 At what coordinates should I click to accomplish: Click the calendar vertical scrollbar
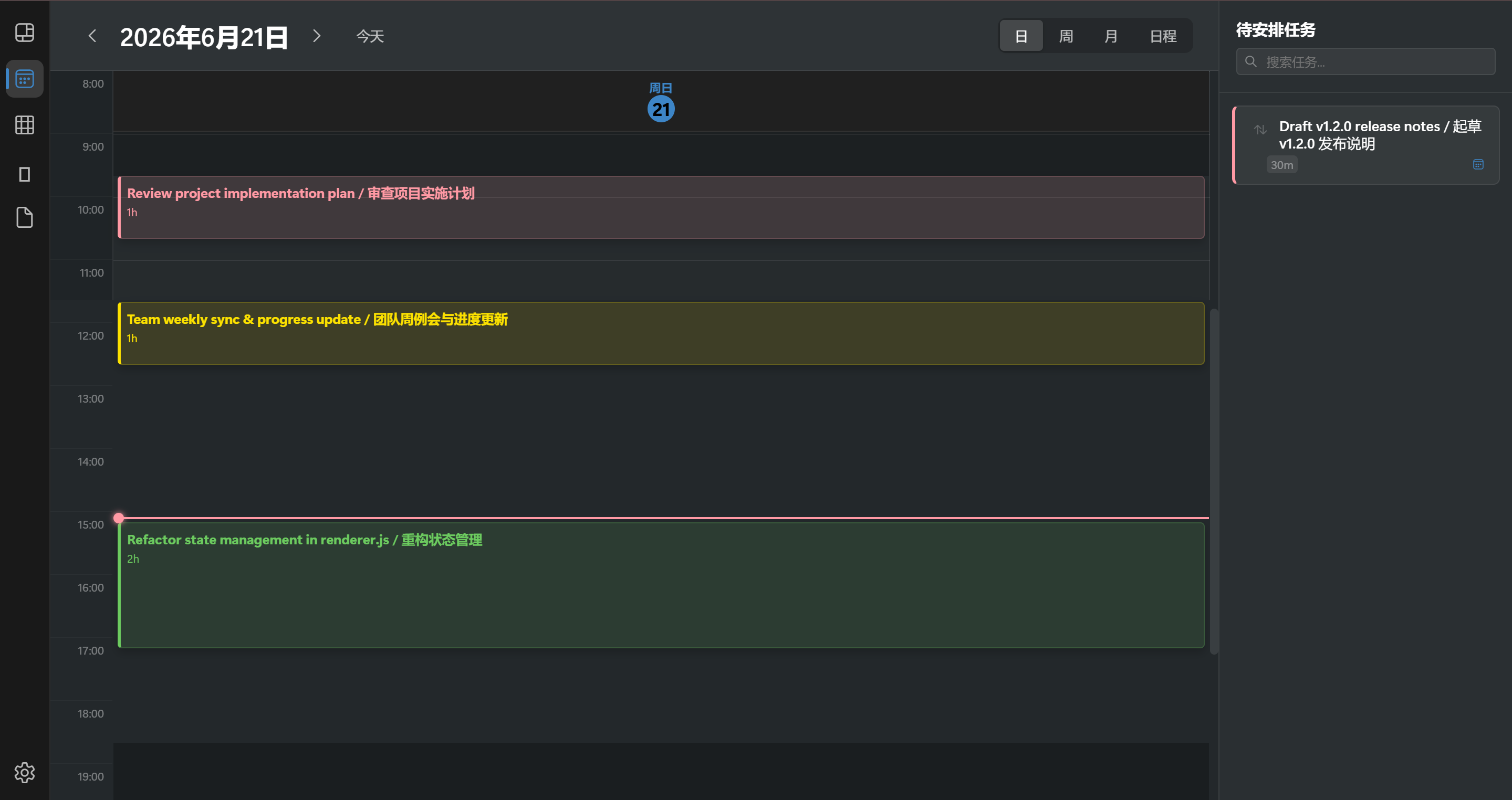click(x=1214, y=481)
